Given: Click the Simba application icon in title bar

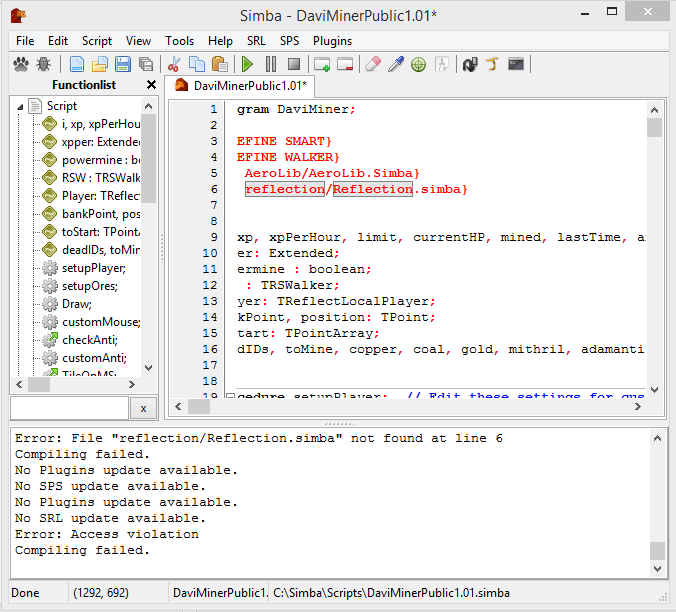Looking at the screenshot, I should pyautogui.click(x=18, y=16).
